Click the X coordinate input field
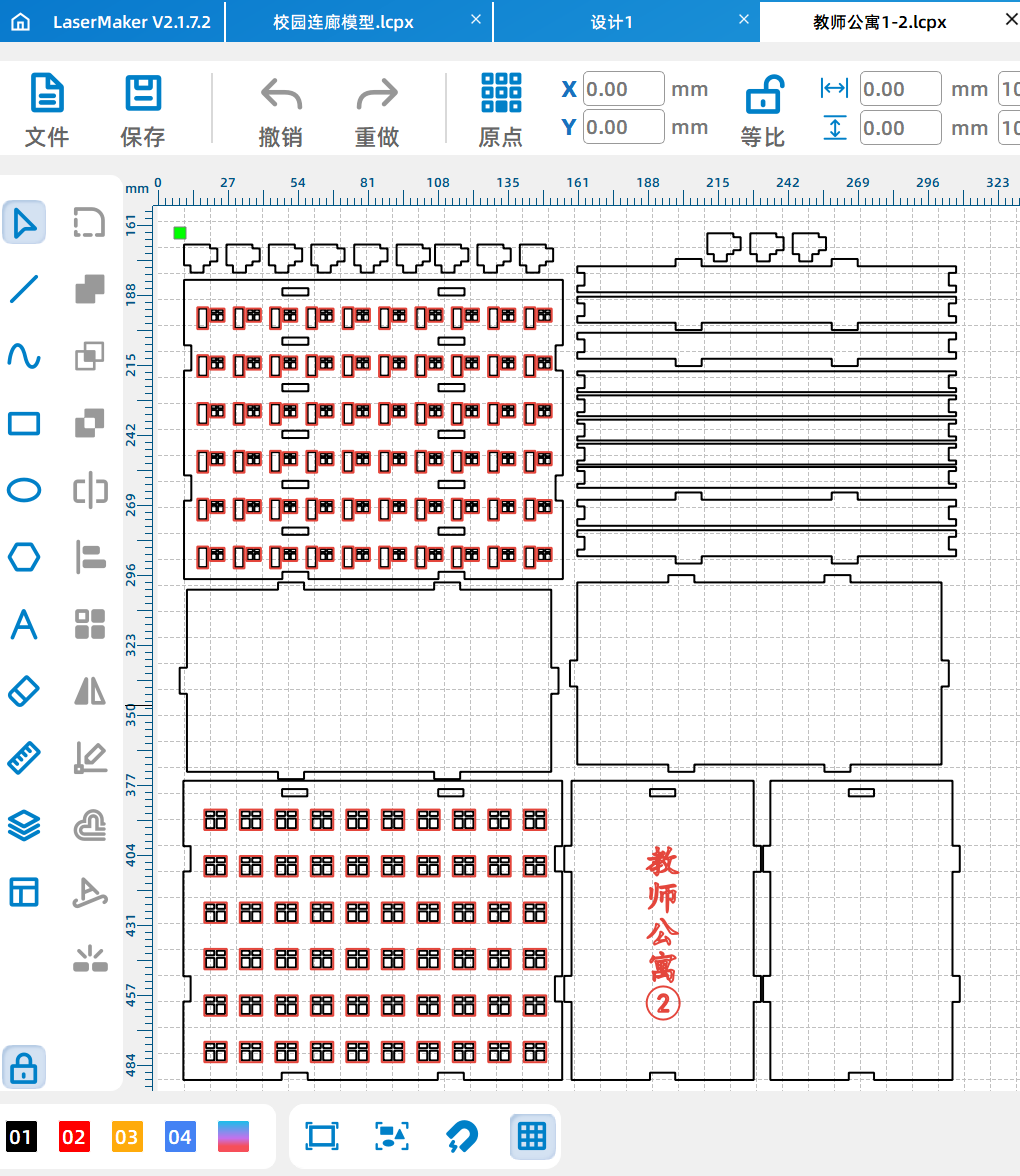The width and height of the screenshot is (1020, 1176). [x=623, y=88]
